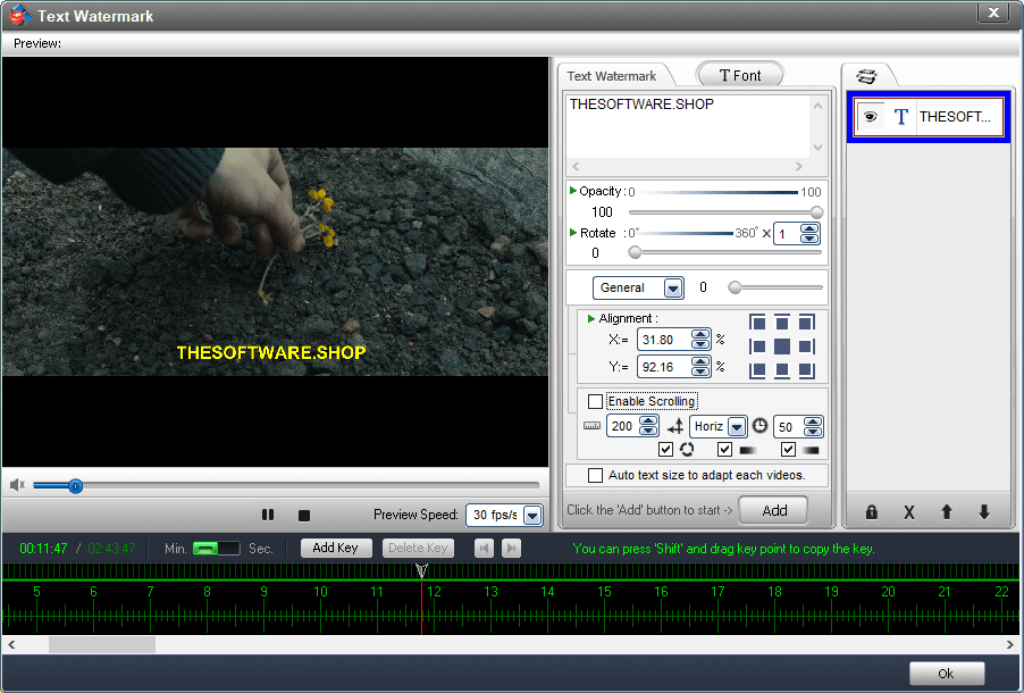Expand the Opacity section triangle
The image size is (1024, 693).
pyautogui.click(x=573, y=191)
